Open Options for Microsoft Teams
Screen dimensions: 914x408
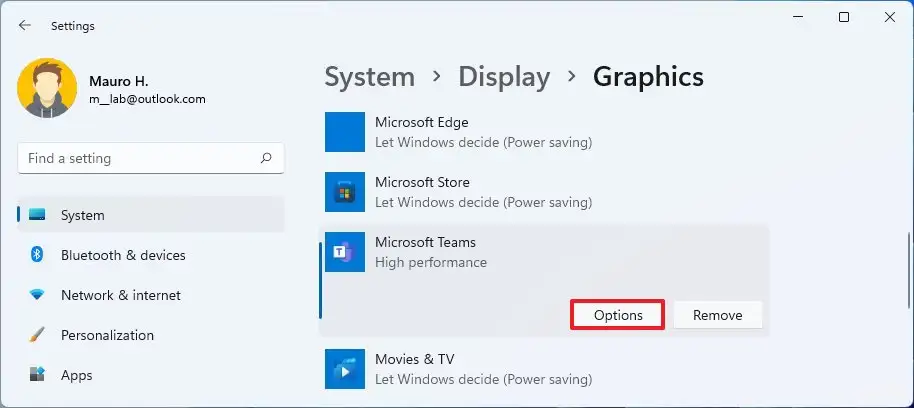tap(618, 315)
